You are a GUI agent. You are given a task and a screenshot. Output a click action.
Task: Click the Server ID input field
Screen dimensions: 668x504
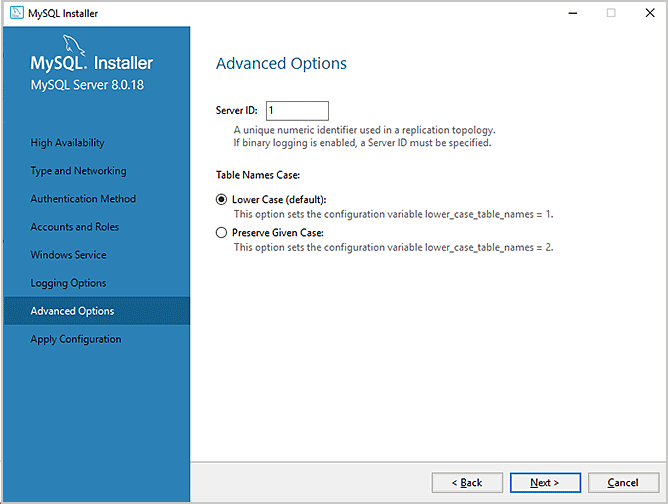click(297, 111)
